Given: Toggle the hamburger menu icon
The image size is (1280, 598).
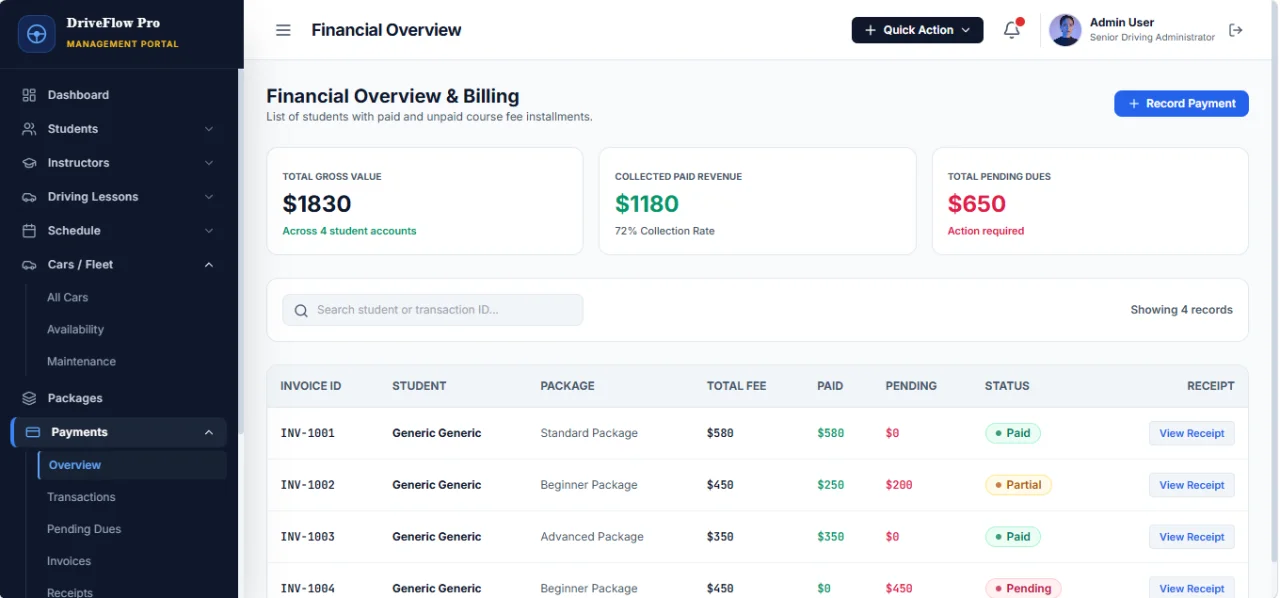Looking at the screenshot, I should point(283,30).
